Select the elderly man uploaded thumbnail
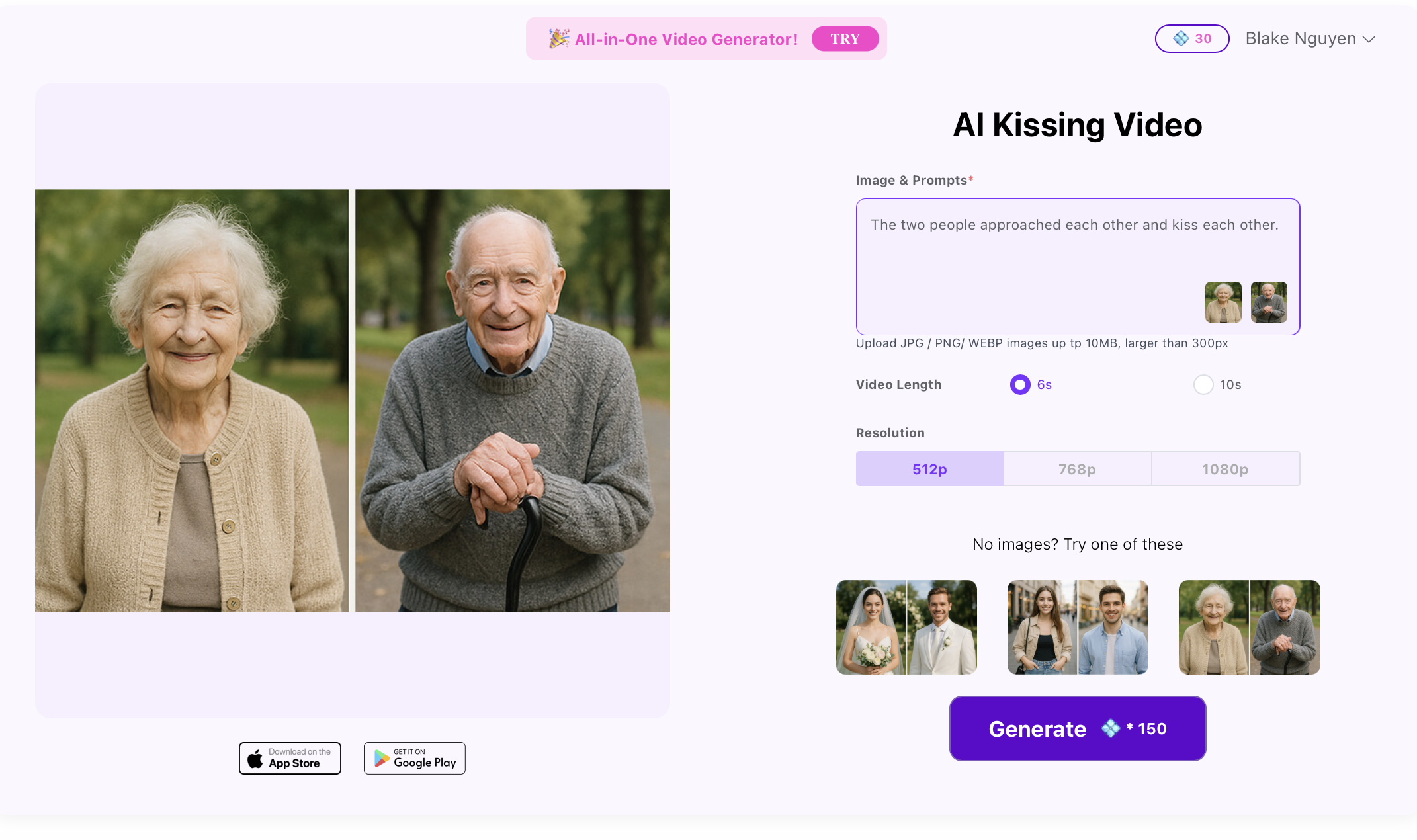The width and height of the screenshot is (1417, 840). [1269, 302]
